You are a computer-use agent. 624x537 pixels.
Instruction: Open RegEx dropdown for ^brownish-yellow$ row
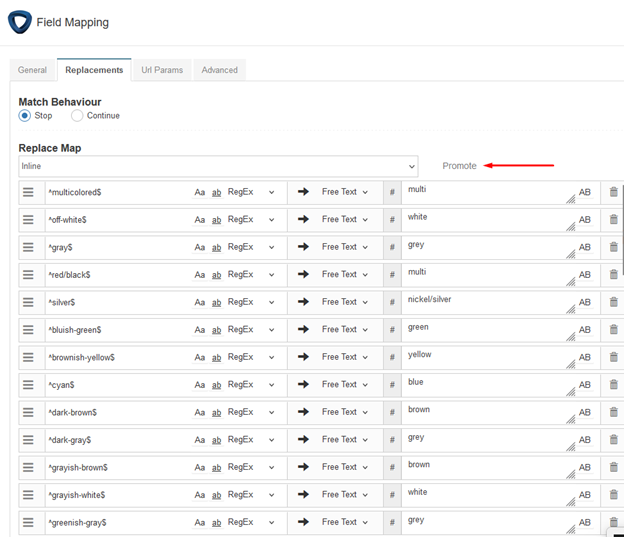pos(251,357)
